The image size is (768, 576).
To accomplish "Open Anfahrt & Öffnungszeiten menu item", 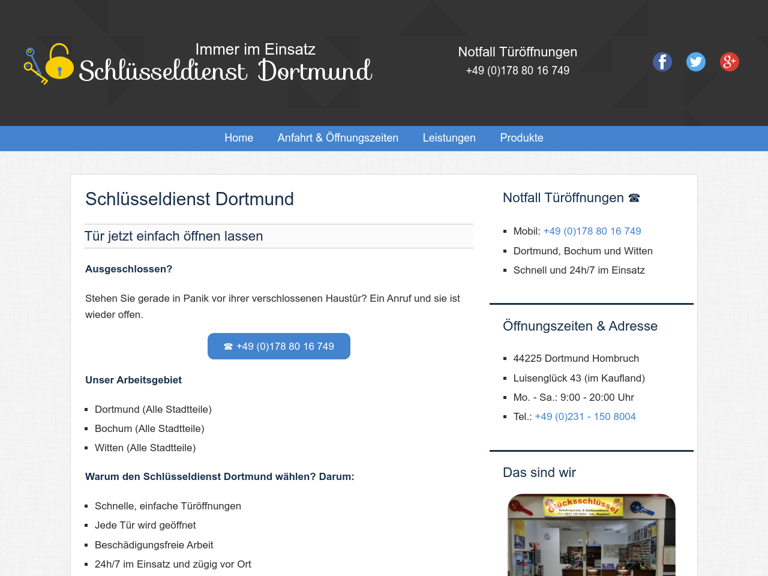I will (x=338, y=138).
